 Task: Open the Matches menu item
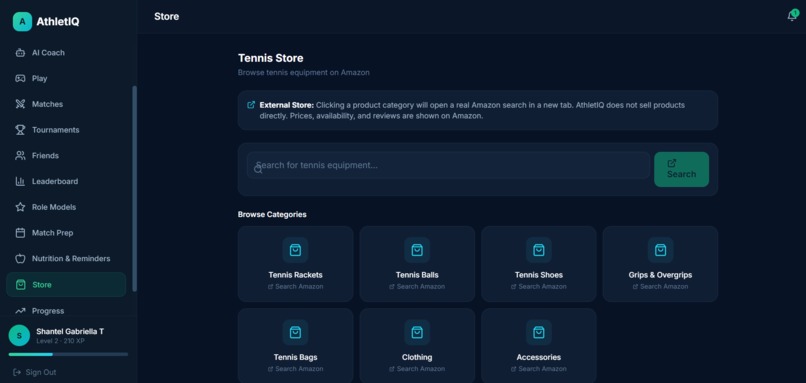point(66,104)
